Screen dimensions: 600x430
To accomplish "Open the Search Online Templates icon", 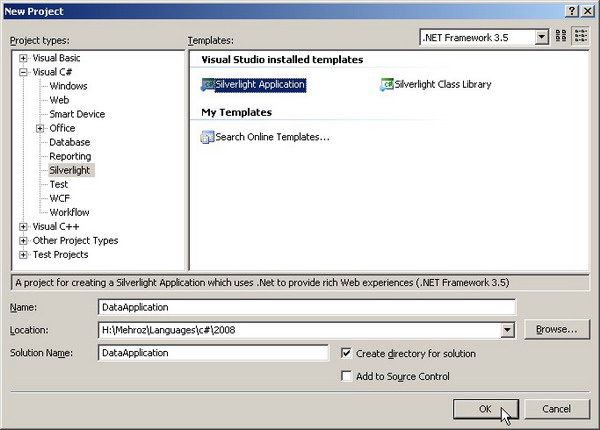I will coord(207,137).
